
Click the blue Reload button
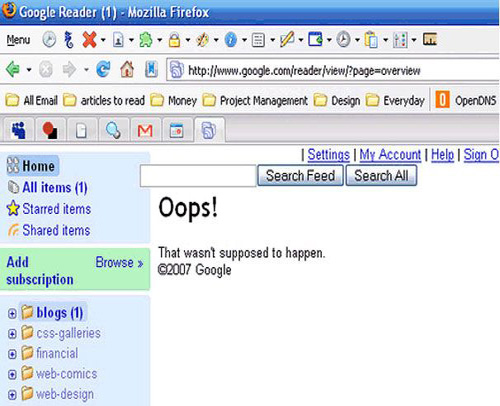point(103,69)
